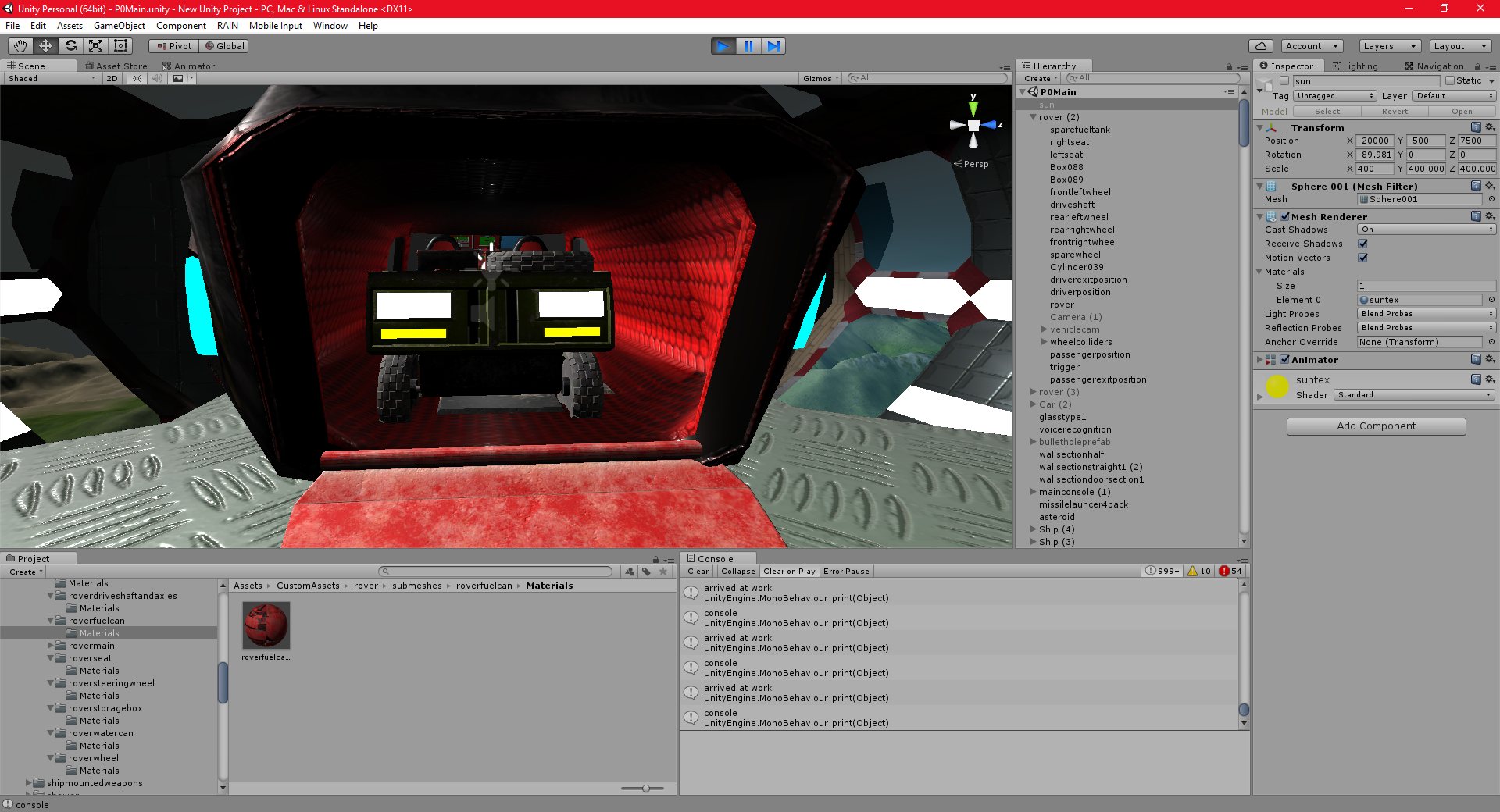Viewport: 1500px width, 812px height.
Task: Stop play mode with Play button
Action: coord(723,46)
